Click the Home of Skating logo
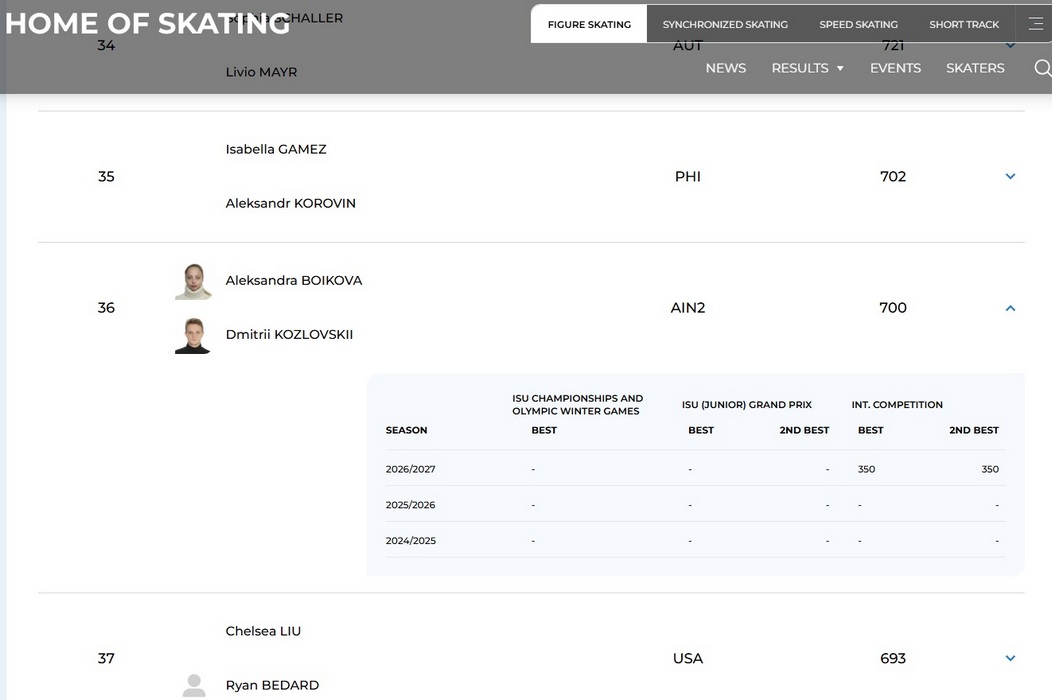This screenshot has width=1052, height=700. tap(148, 23)
